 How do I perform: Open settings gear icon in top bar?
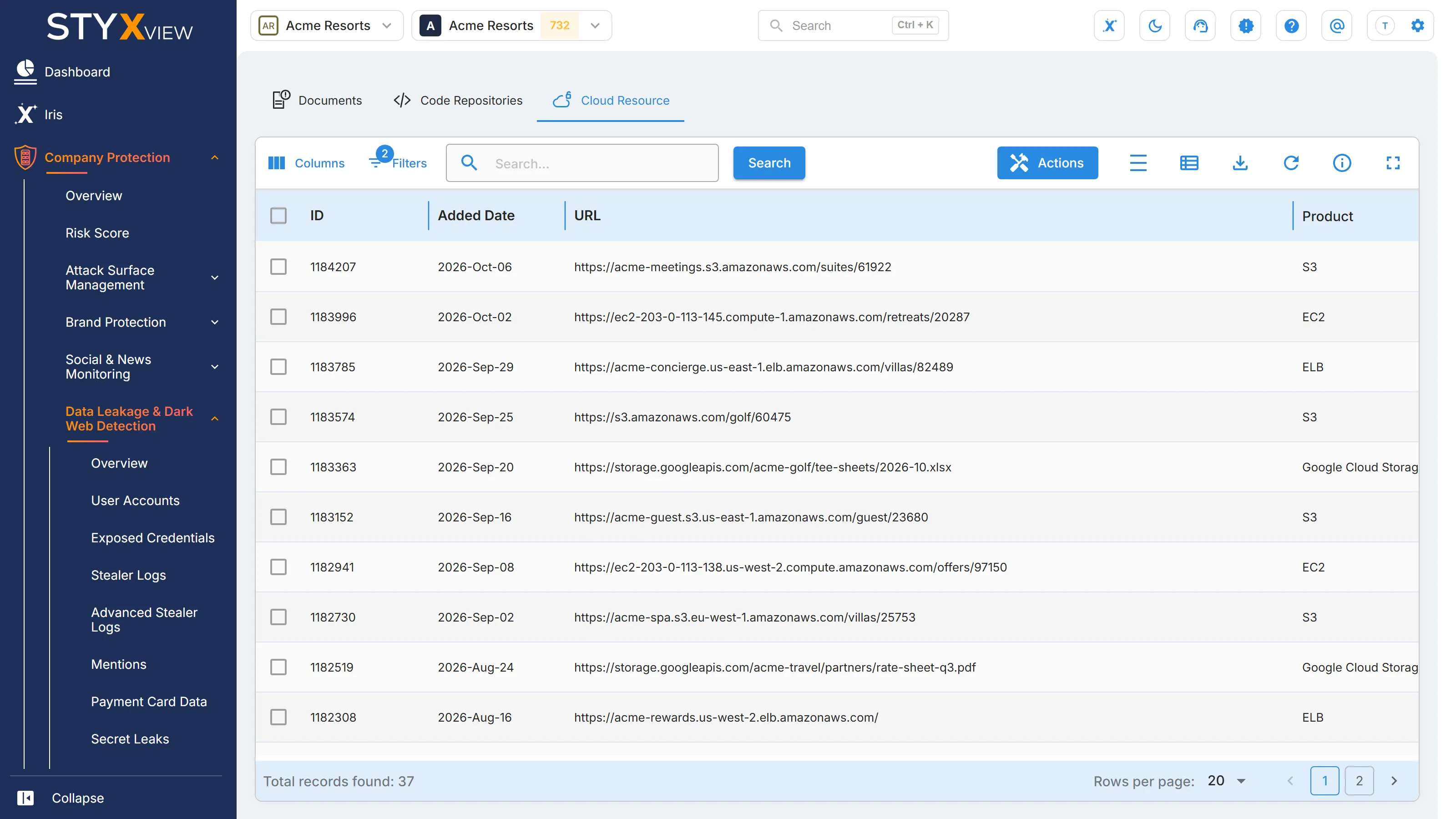pos(1418,25)
